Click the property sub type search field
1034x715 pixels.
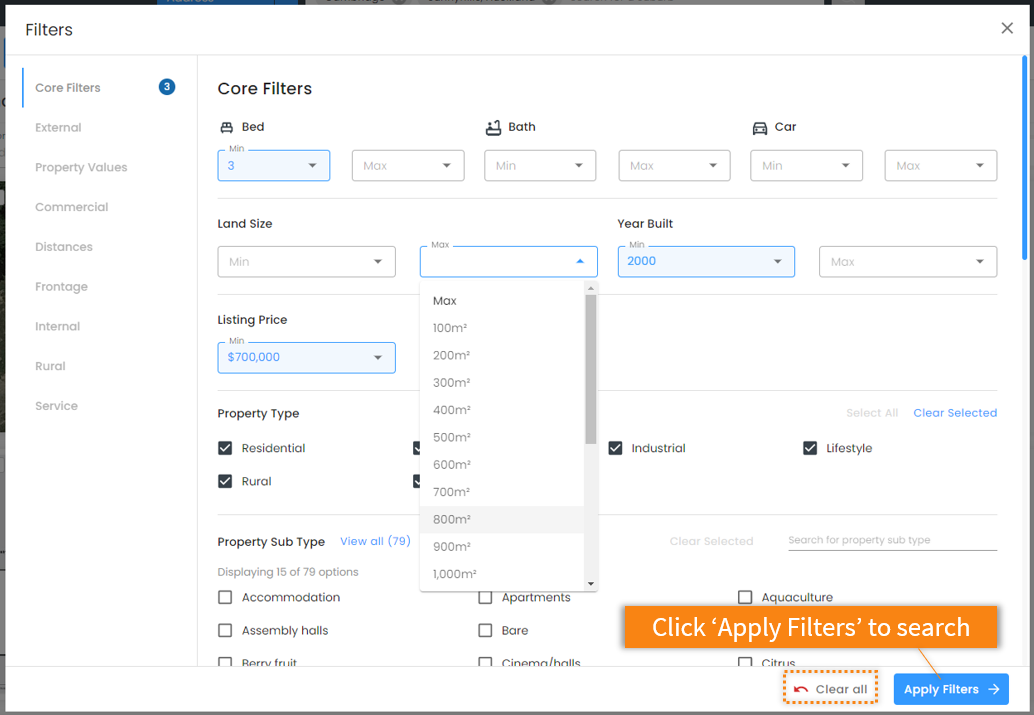pyautogui.click(x=892, y=540)
